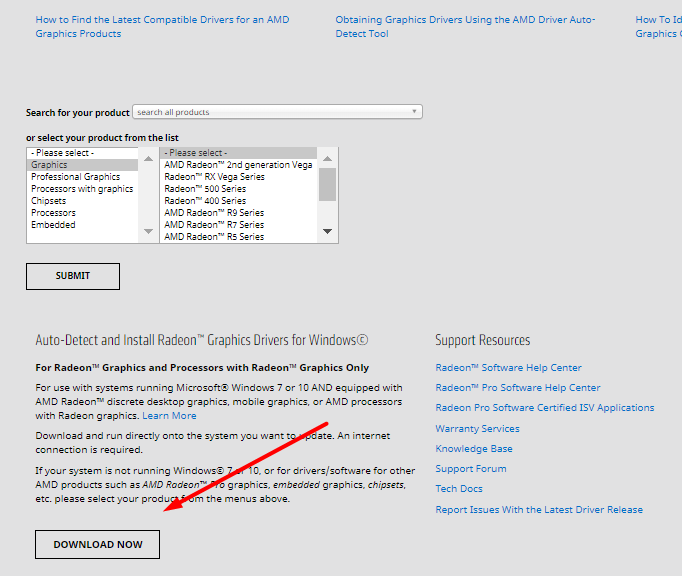
Task: Open 'Radeon Software Help Center' link
Action: click(x=508, y=368)
